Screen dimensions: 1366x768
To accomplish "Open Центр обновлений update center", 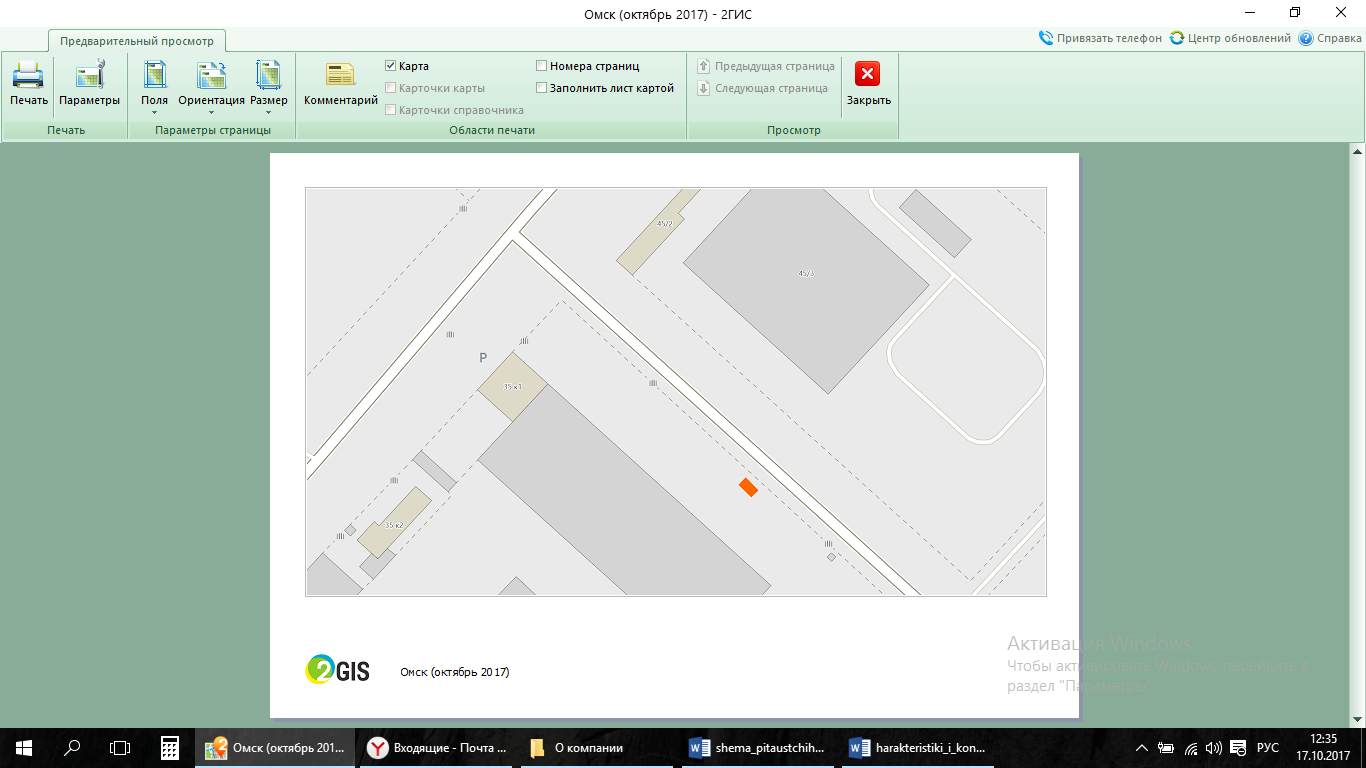I will pos(1177,38).
